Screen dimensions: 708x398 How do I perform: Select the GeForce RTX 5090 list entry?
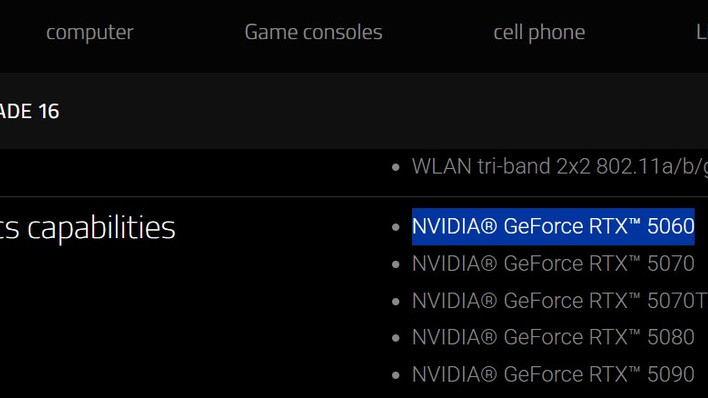tap(553, 374)
